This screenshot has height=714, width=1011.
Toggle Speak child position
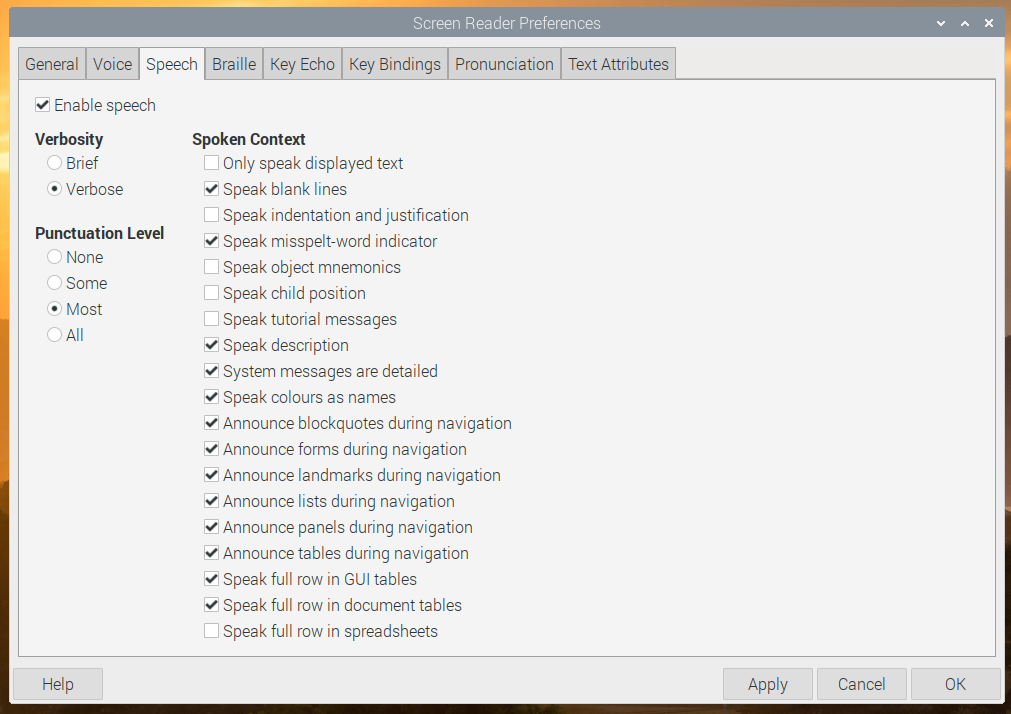point(211,292)
